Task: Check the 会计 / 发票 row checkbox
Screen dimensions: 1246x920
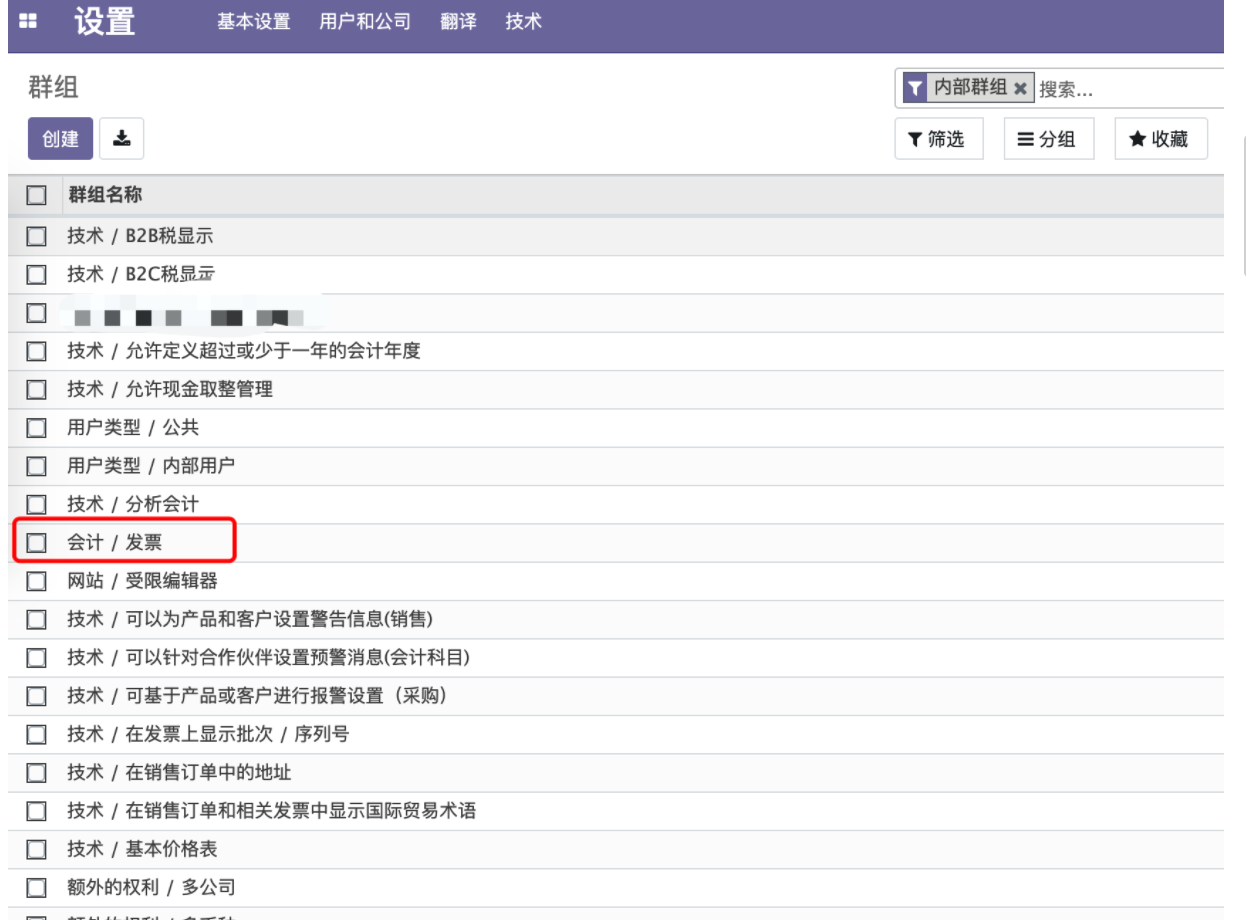Action: (x=37, y=543)
